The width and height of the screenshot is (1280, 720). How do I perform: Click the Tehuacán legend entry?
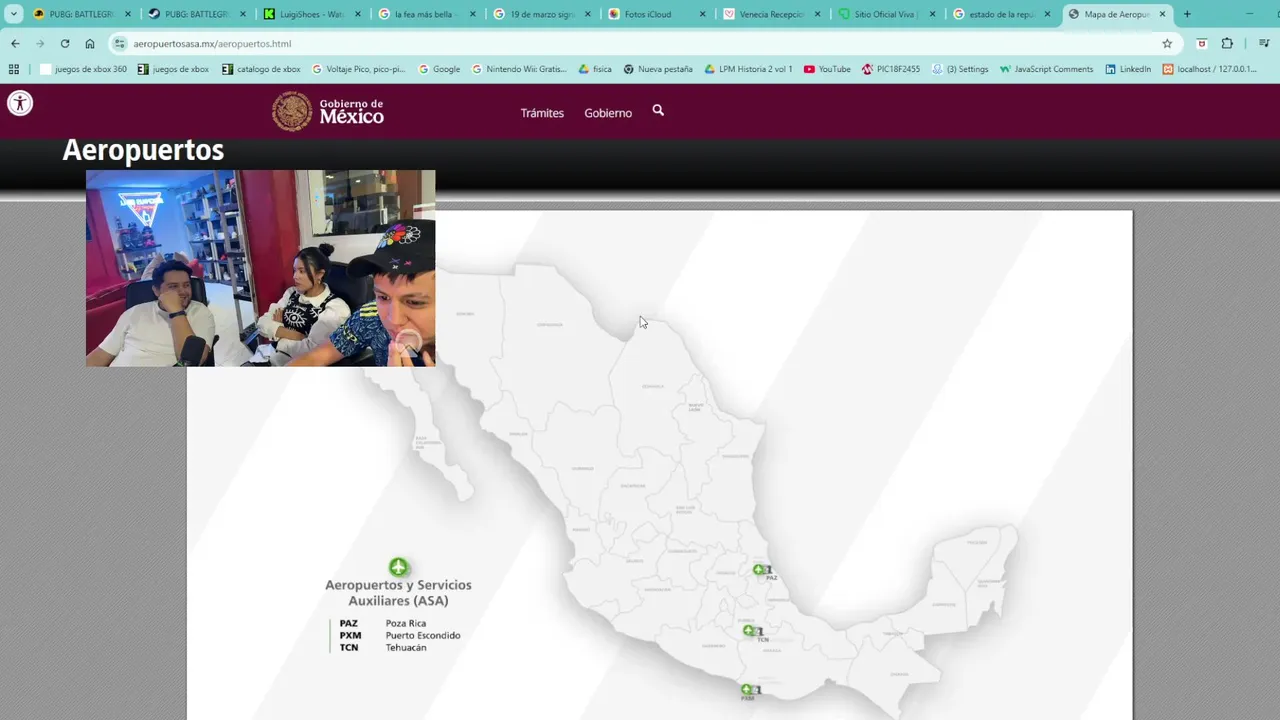(406, 647)
